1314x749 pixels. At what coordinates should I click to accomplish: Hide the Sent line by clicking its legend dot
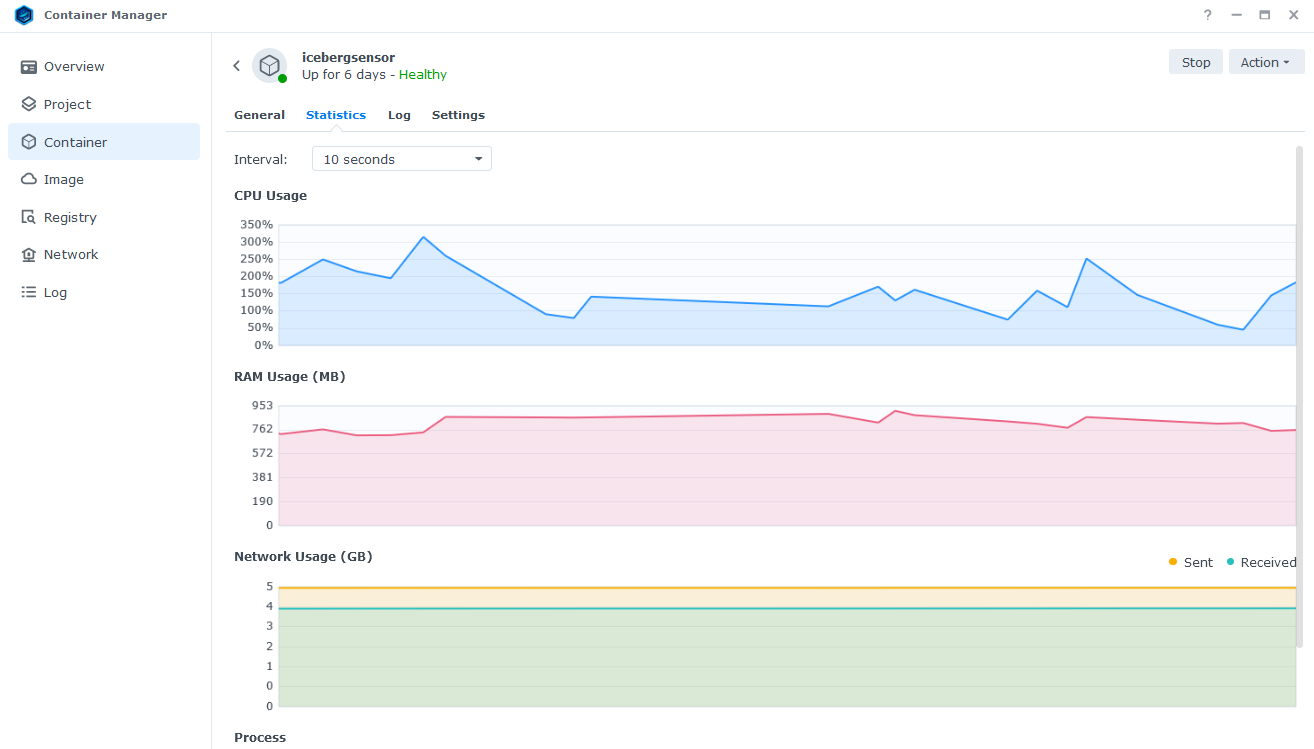1170,562
